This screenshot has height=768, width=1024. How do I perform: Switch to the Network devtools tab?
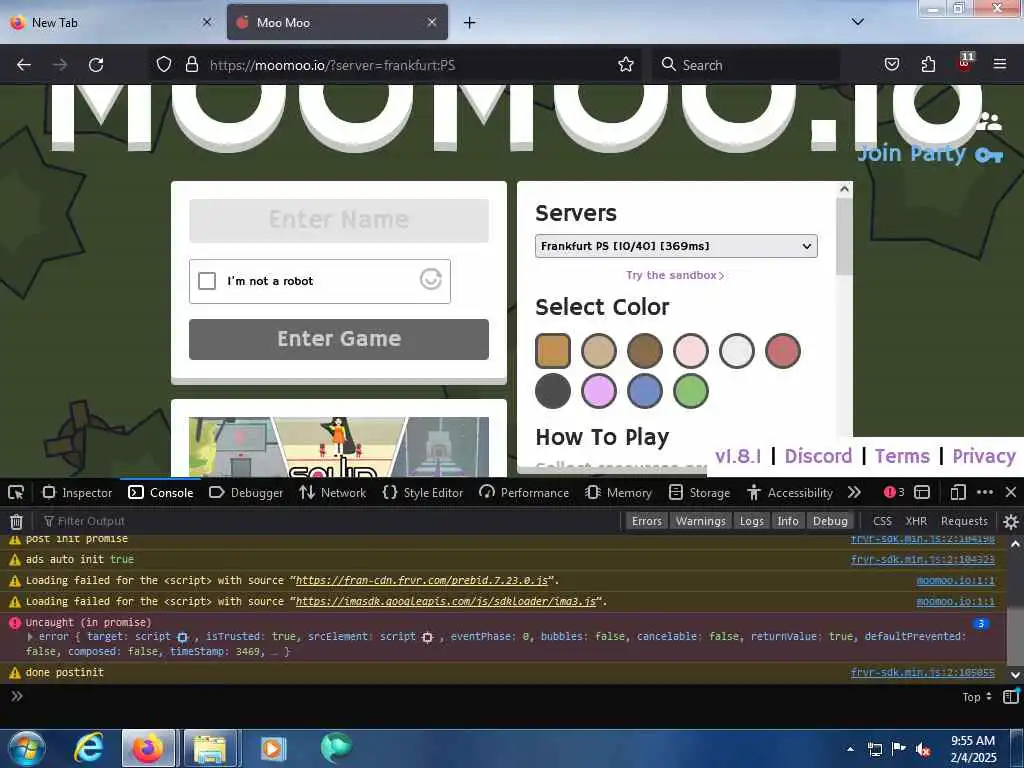pos(333,492)
